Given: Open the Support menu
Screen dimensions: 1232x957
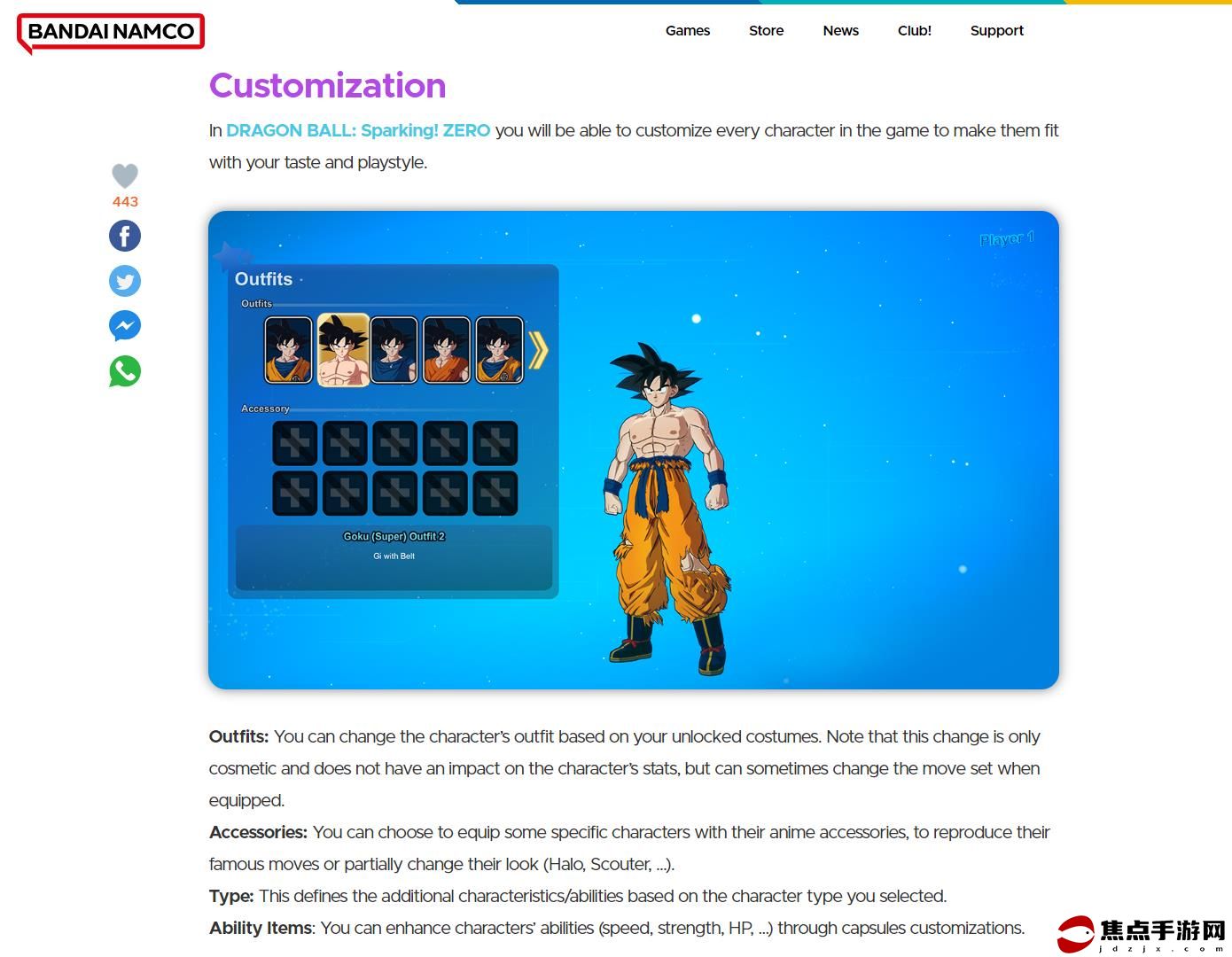Looking at the screenshot, I should (996, 30).
